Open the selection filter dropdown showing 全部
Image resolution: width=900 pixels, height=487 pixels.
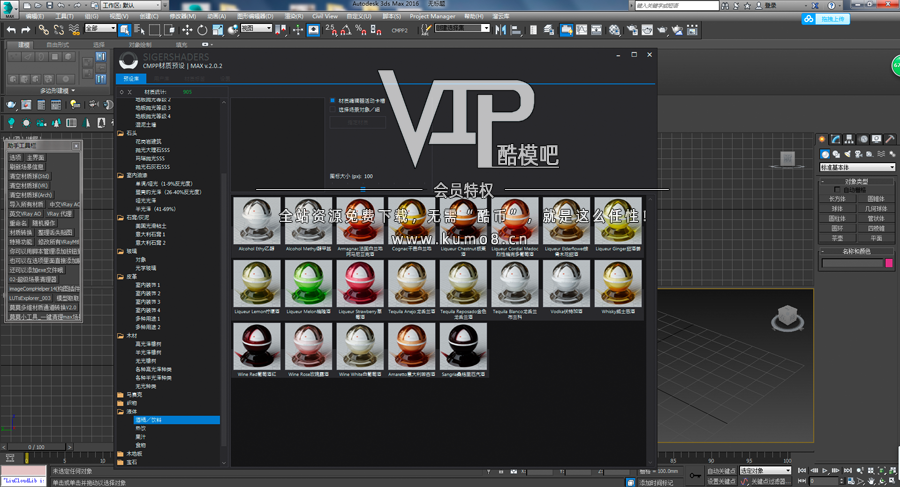[100, 28]
